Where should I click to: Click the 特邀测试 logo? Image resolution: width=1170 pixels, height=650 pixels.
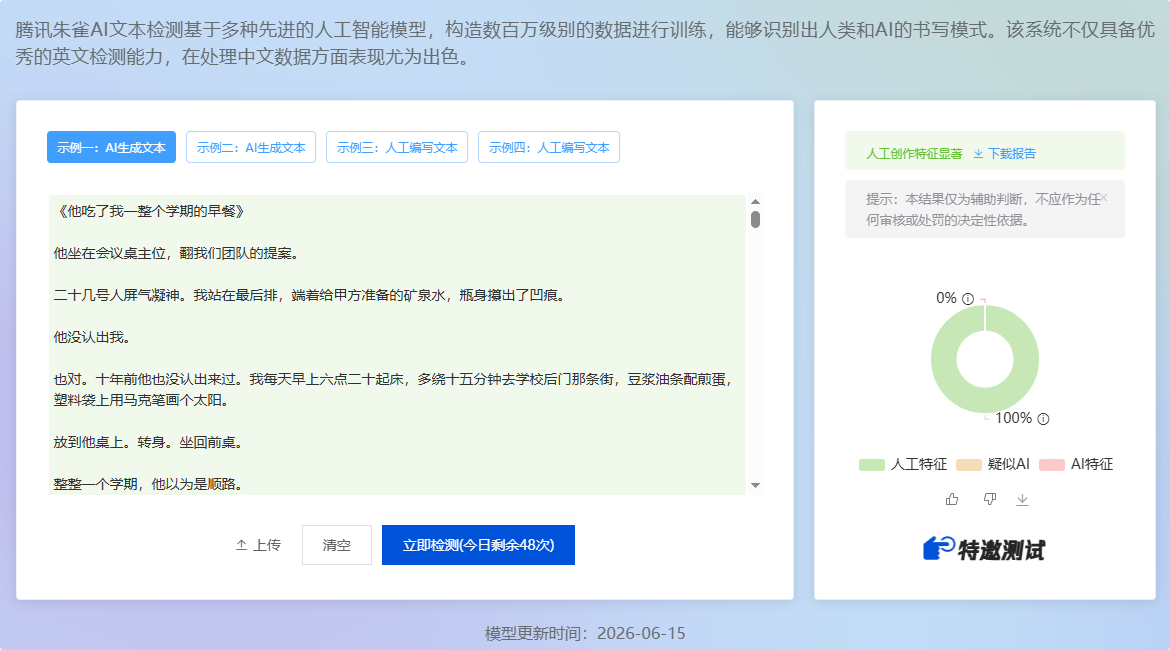pos(984,549)
